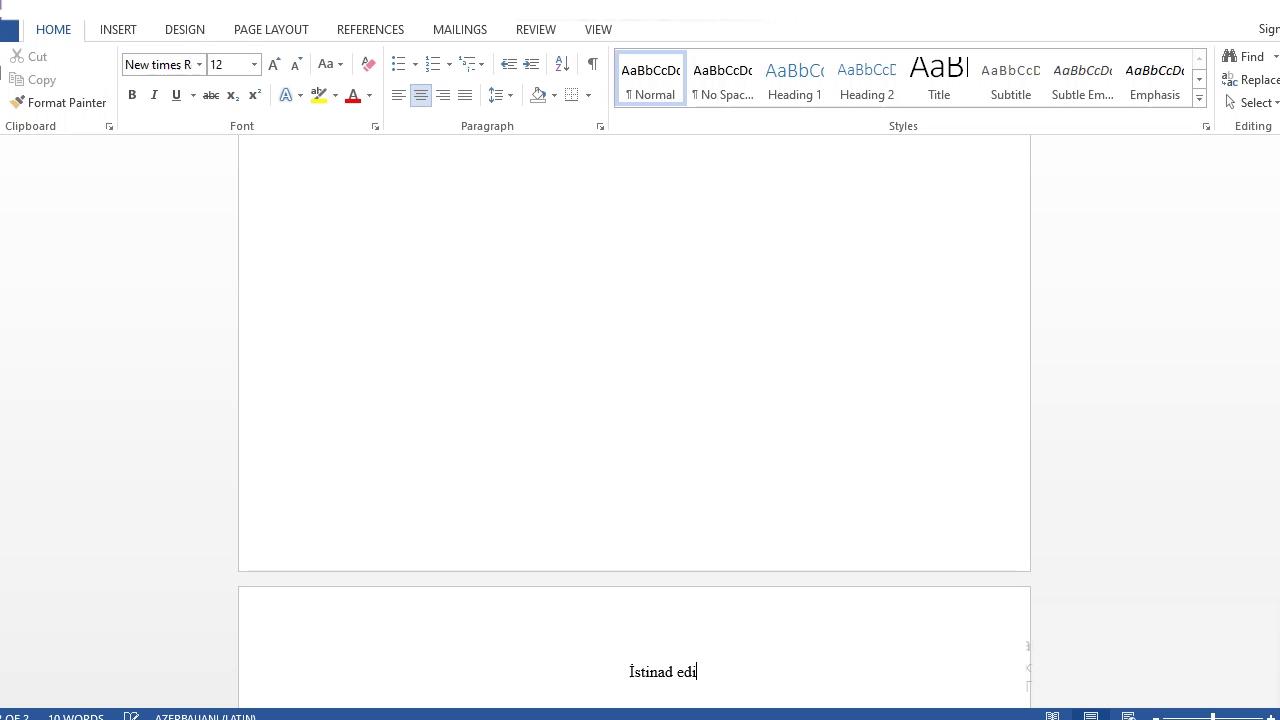Click the Format Painter brush icon

17,102
